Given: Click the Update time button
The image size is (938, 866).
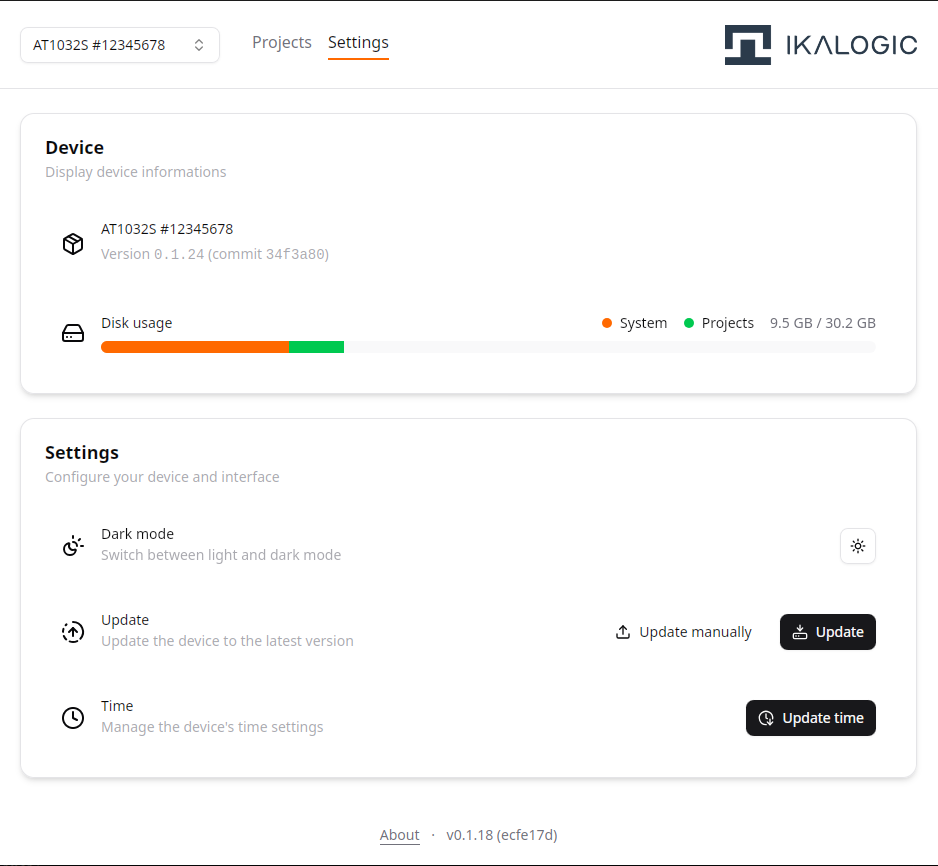Looking at the screenshot, I should (x=810, y=718).
